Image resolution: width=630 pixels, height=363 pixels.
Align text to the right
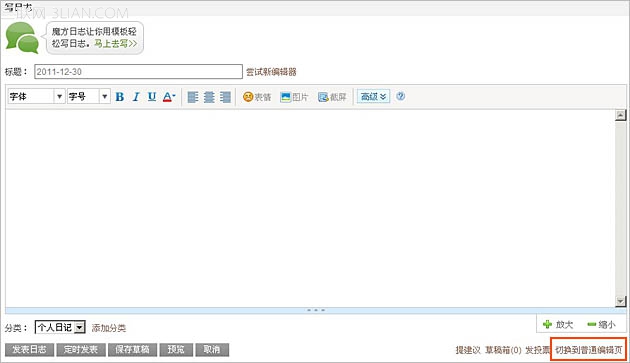(x=225, y=97)
